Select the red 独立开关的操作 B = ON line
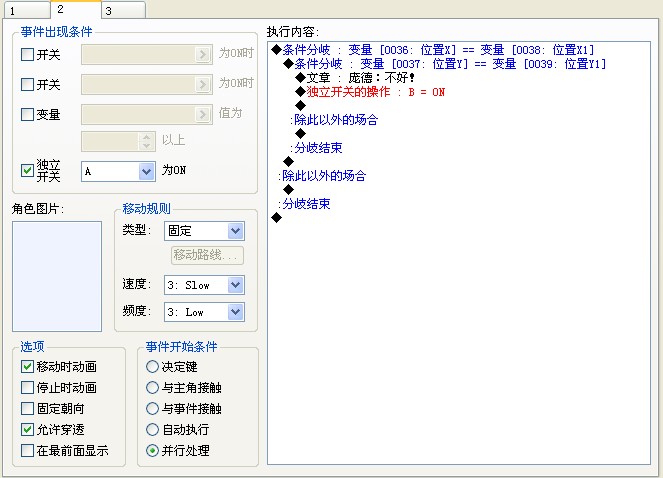 pos(370,92)
